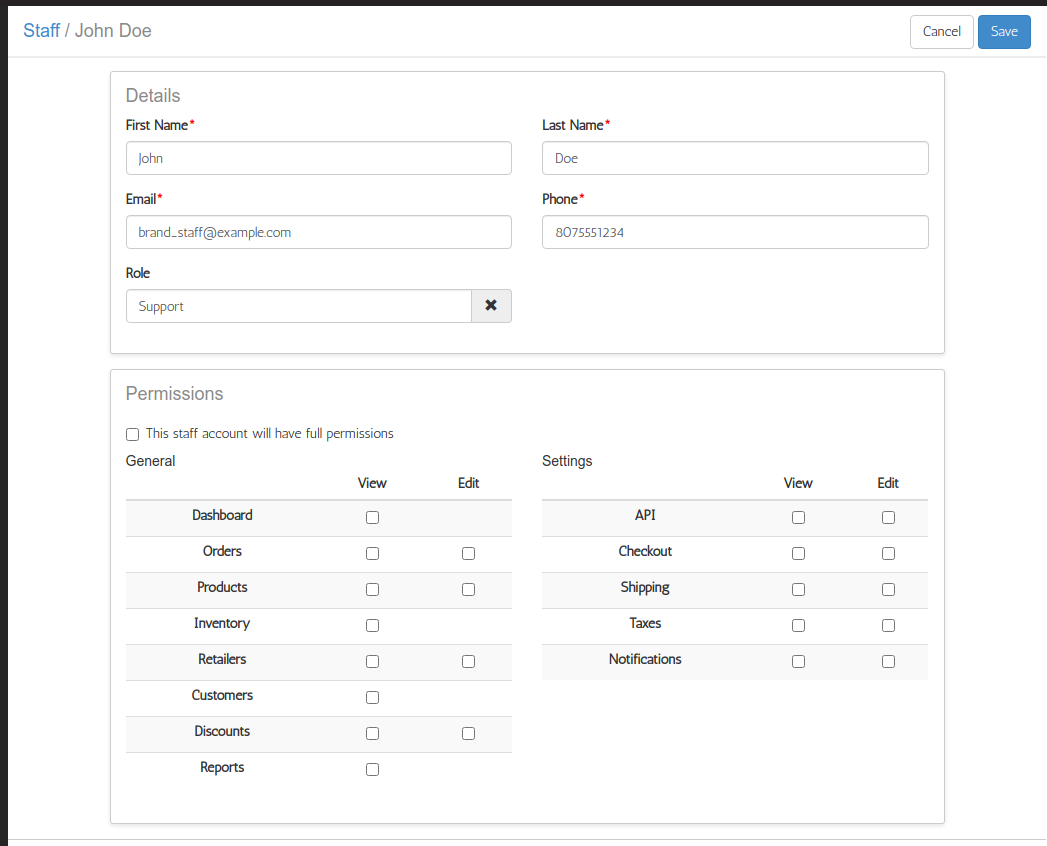1047x846 pixels.
Task: Check Customers View permission
Action: tap(373, 698)
